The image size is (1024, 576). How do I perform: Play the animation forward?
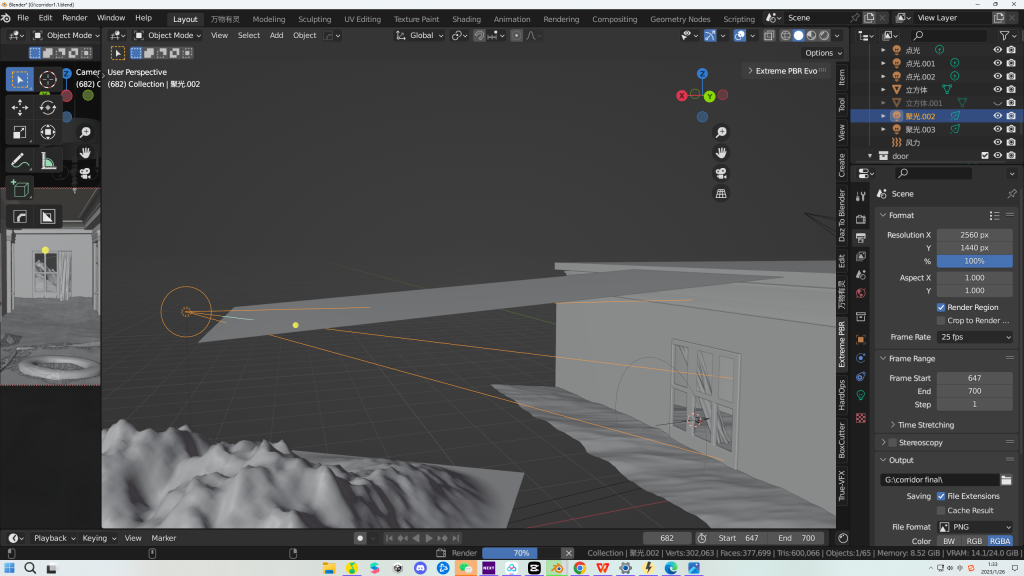[x=429, y=538]
